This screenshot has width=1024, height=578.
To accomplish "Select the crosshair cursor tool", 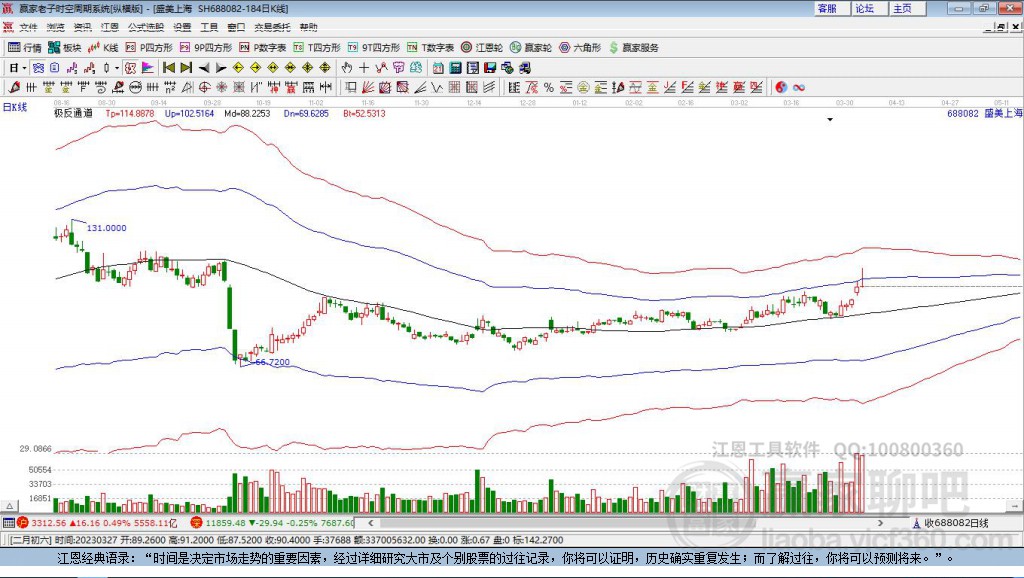I will tap(364, 68).
